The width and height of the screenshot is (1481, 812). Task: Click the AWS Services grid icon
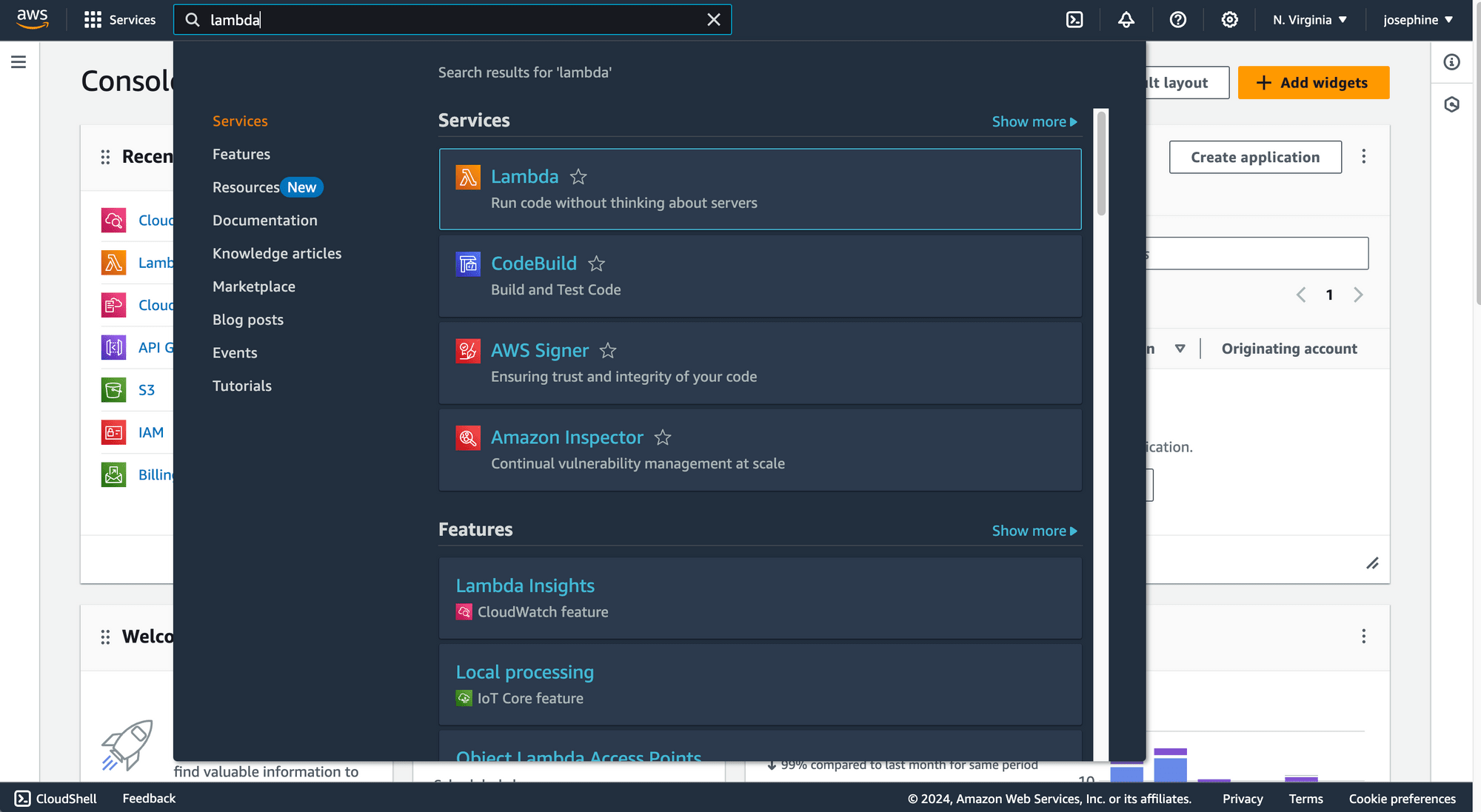pos(92,18)
